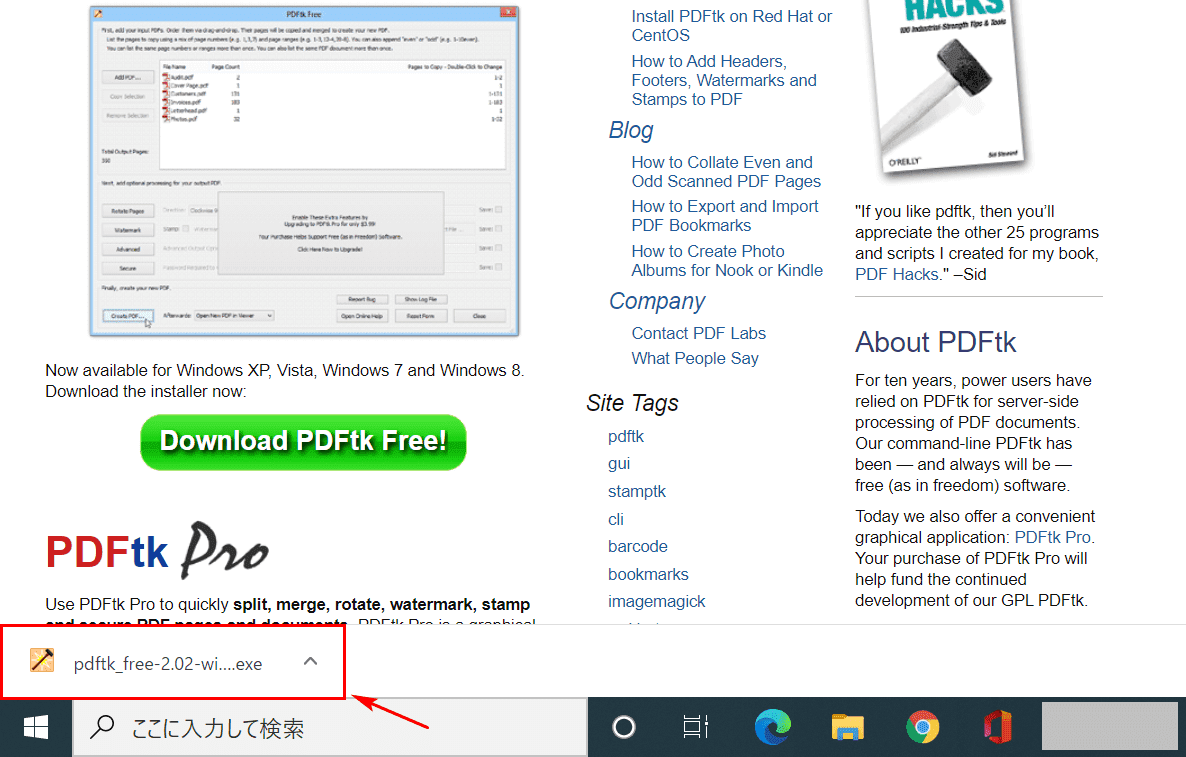Open Cortana circle icon in taskbar
Viewport: 1186px width, 757px height.
tap(624, 728)
